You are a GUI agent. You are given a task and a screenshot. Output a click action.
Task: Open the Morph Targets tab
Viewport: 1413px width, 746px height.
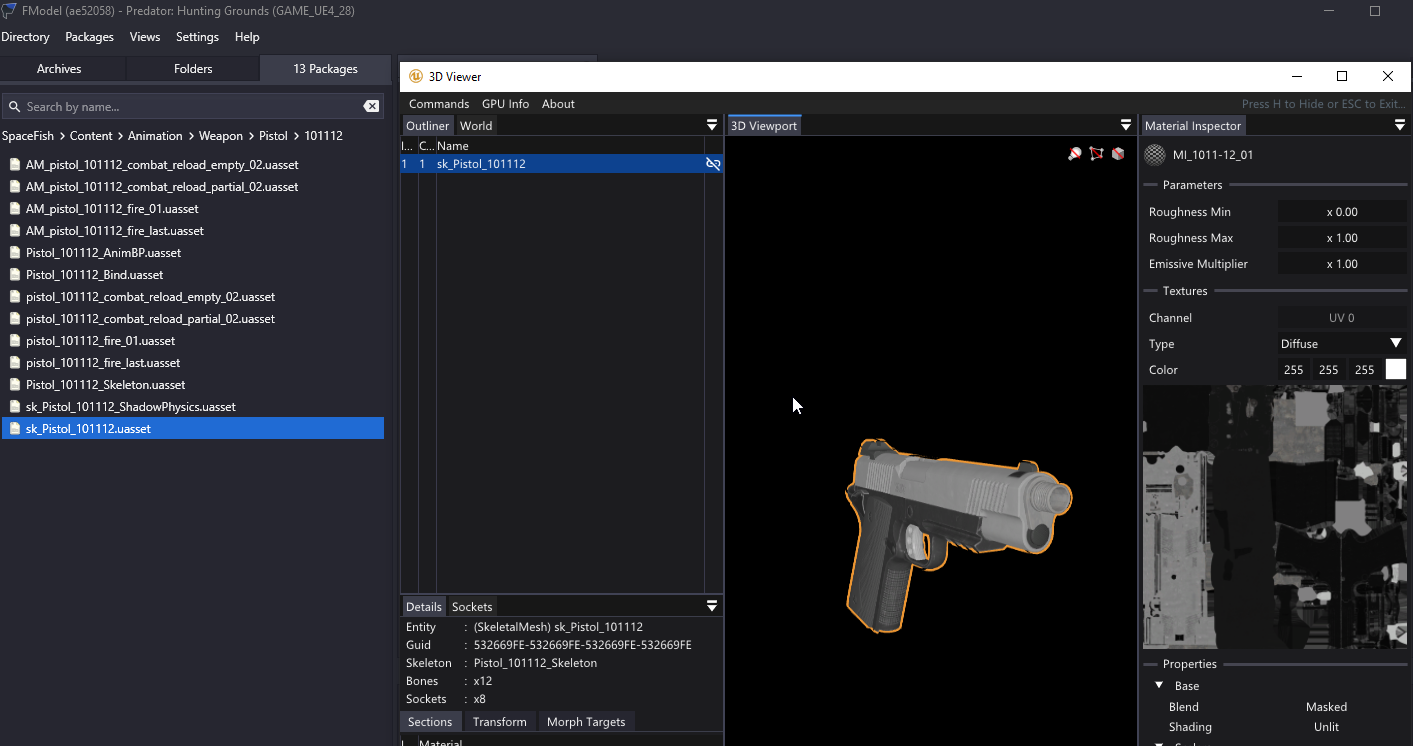[586, 722]
